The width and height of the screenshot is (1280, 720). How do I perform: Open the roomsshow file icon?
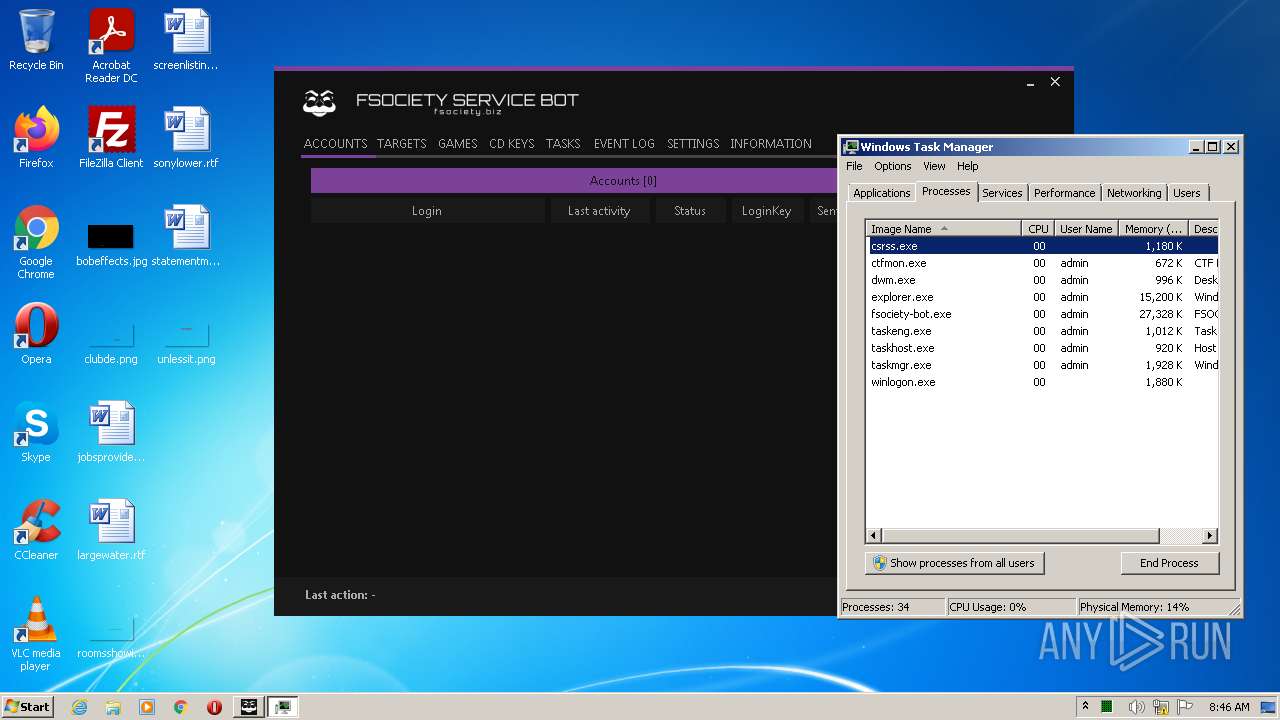click(x=111, y=638)
